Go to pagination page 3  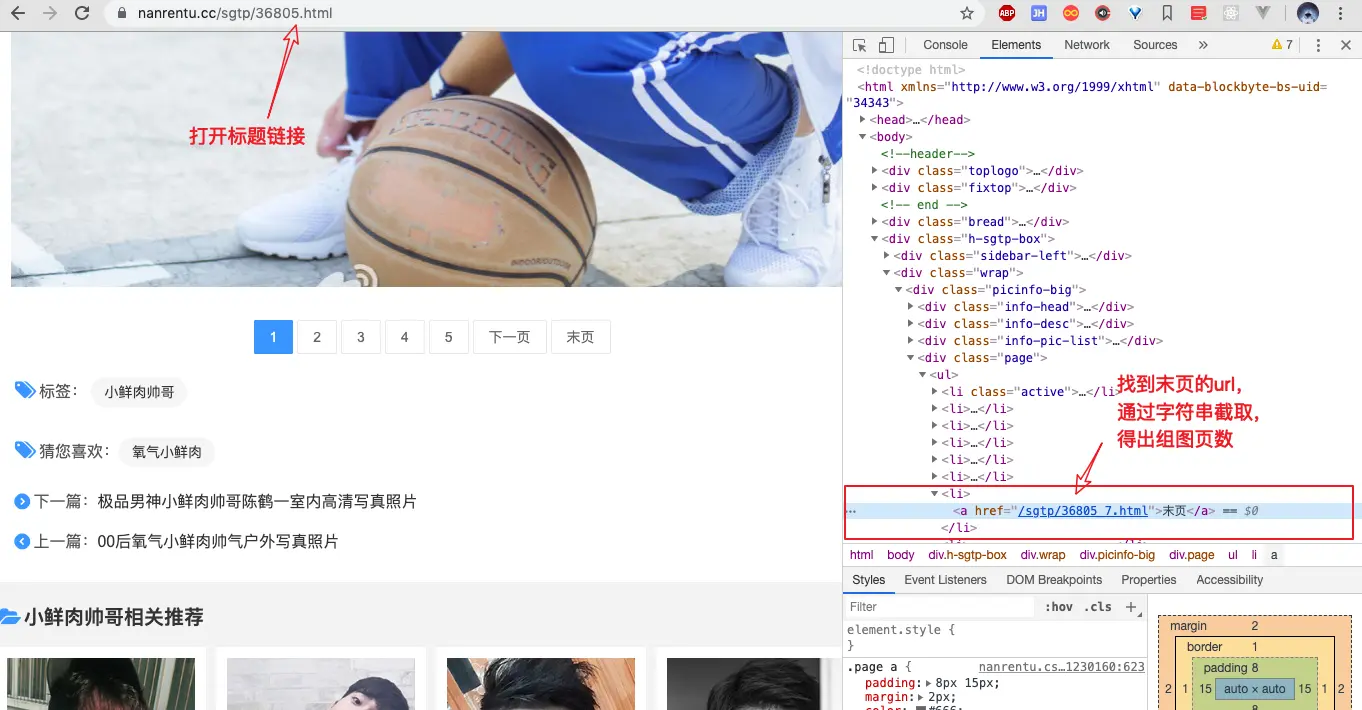361,337
